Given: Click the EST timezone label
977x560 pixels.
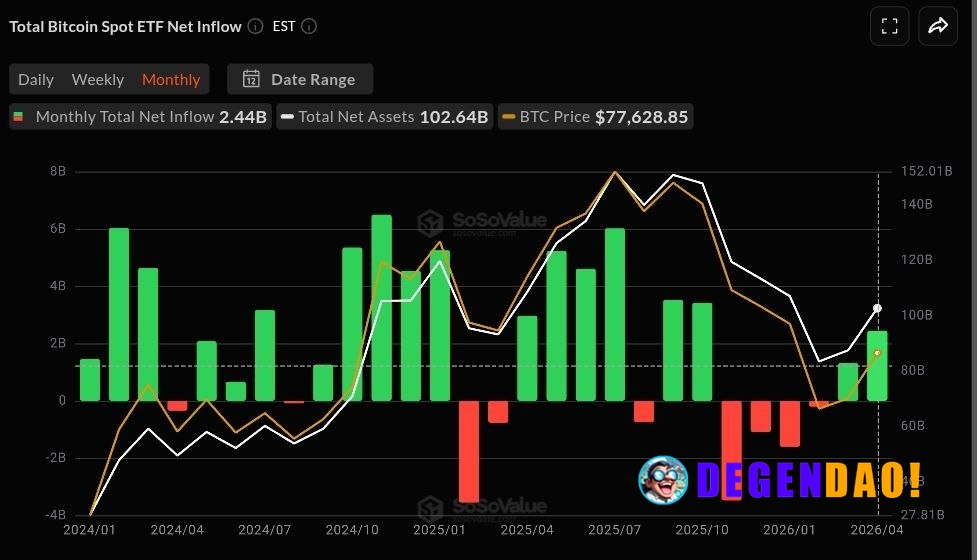Looking at the screenshot, I should tap(284, 26).
